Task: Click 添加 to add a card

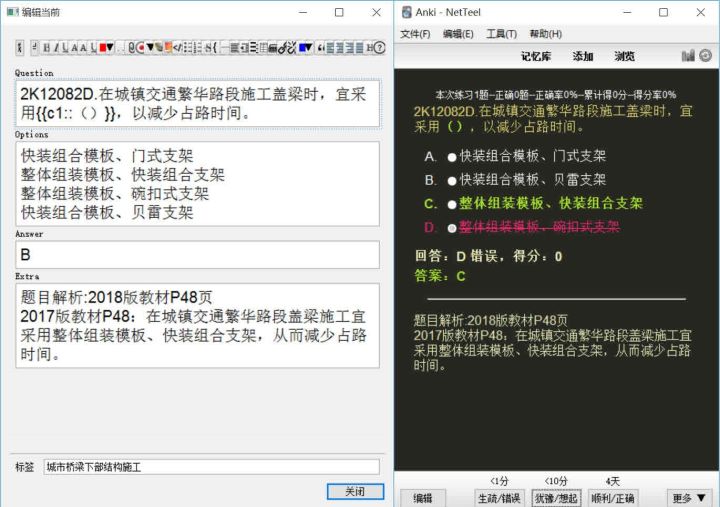Action: tap(583, 56)
